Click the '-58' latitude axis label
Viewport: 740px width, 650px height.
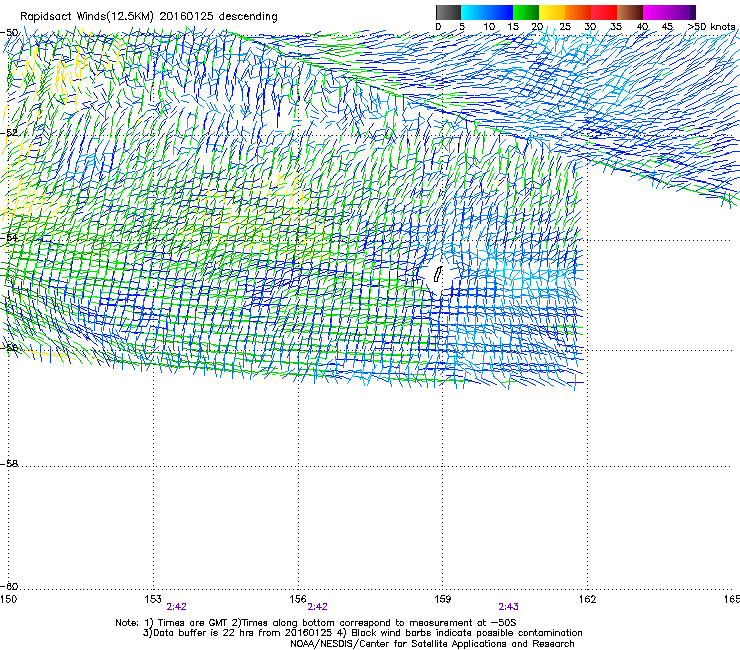click(9, 464)
